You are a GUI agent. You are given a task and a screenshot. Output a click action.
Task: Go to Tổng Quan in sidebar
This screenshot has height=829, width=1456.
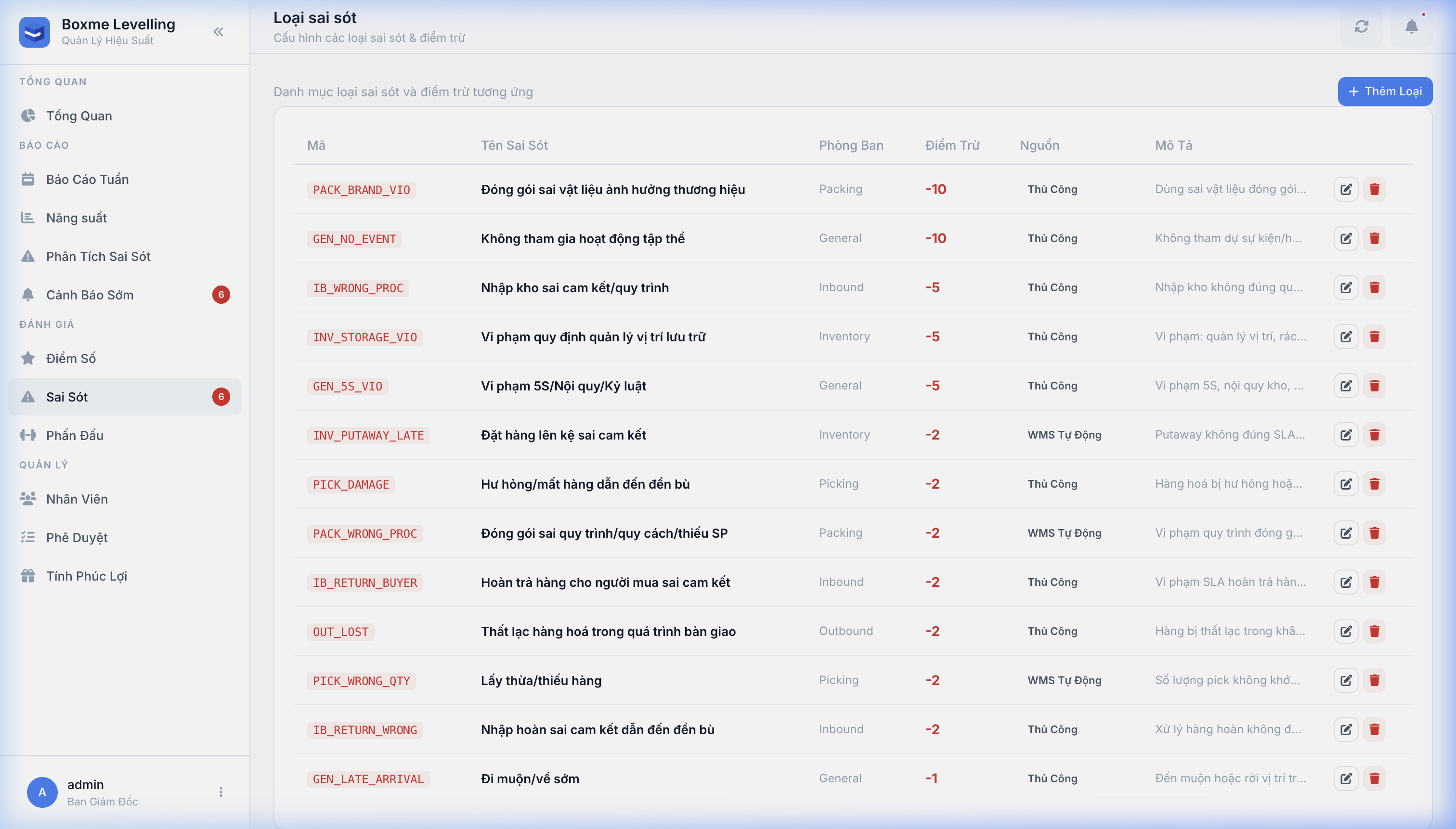pos(79,116)
